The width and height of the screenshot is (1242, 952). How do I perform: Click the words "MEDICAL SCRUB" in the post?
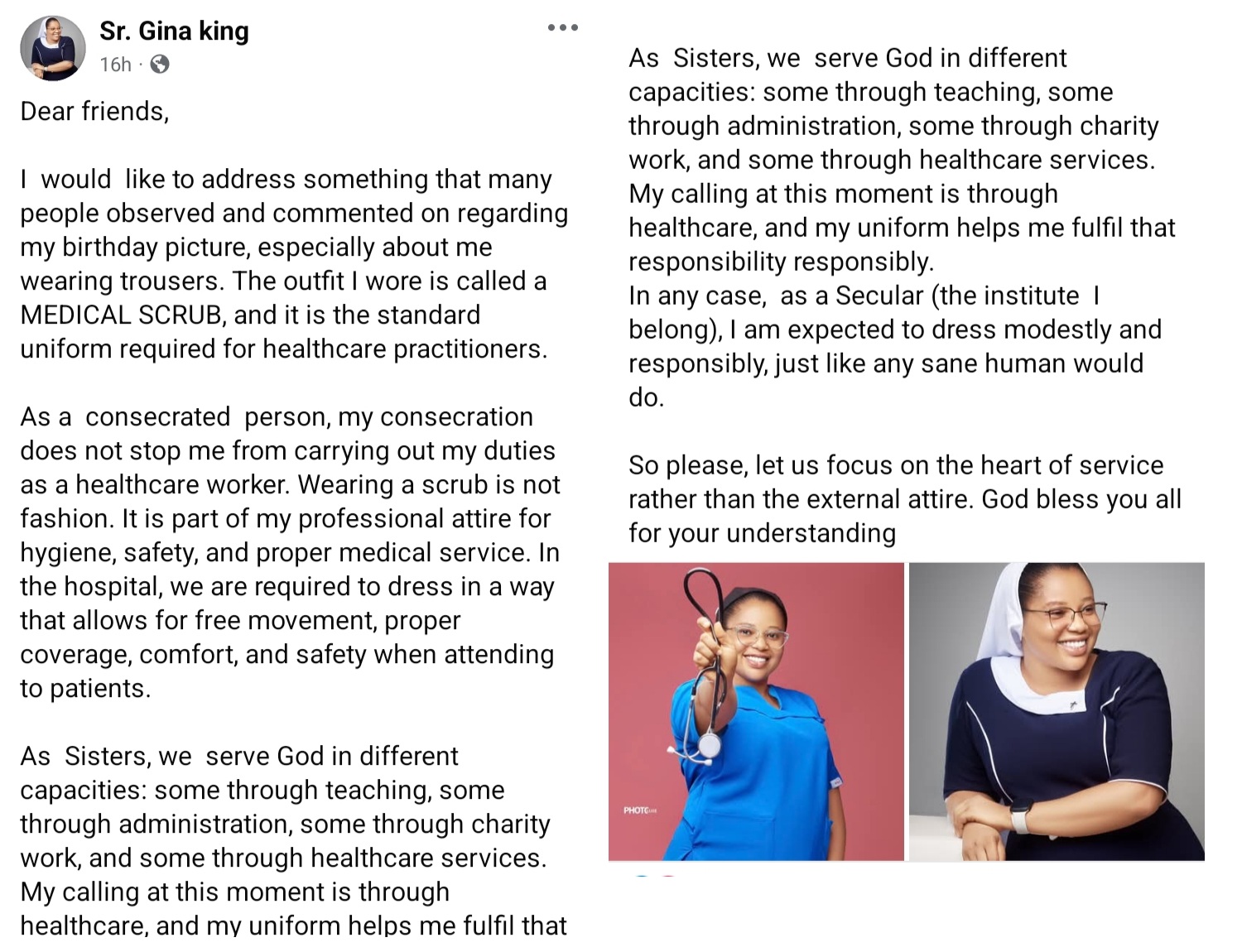(120, 315)
